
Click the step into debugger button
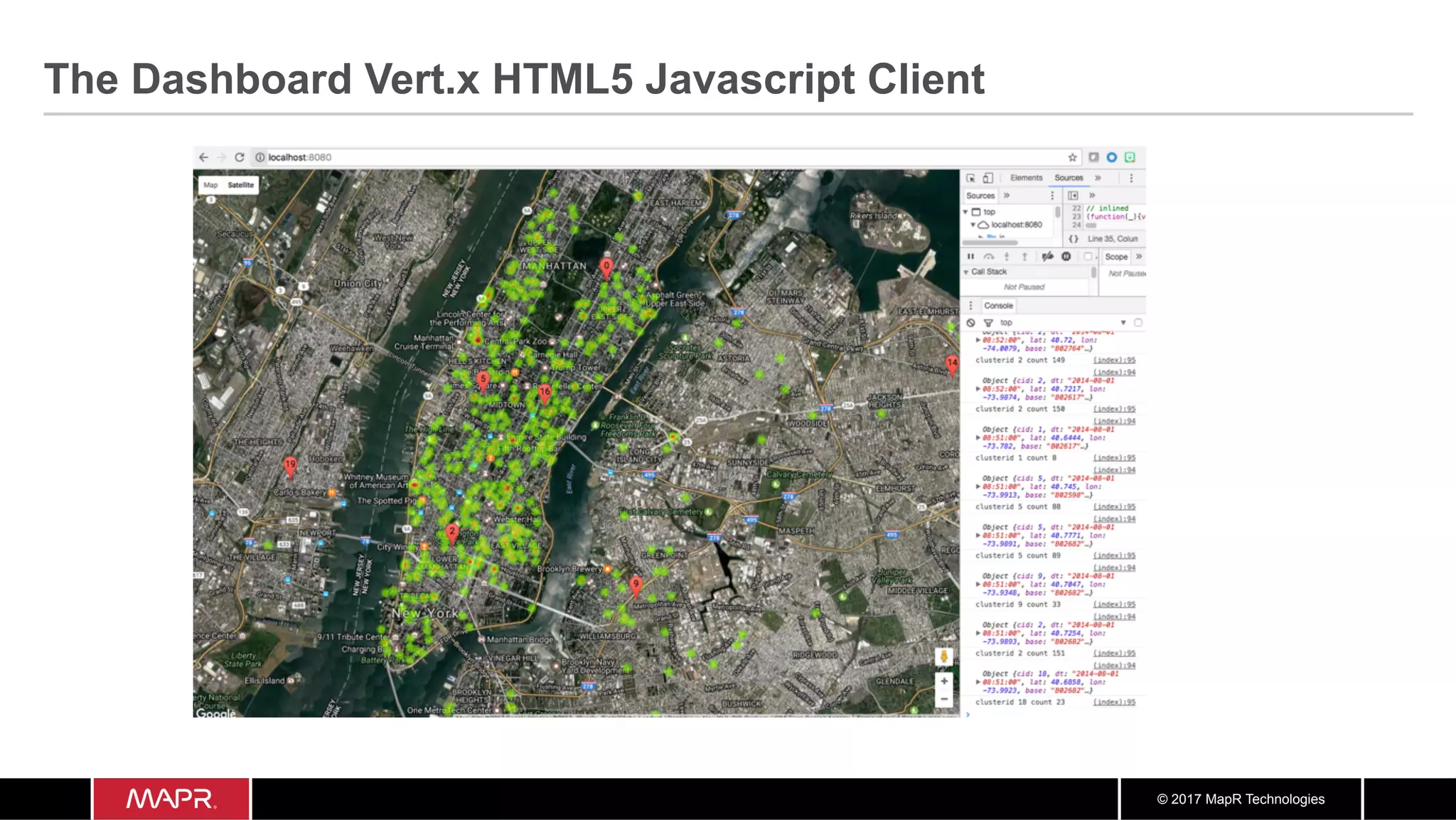point(1007,257)
